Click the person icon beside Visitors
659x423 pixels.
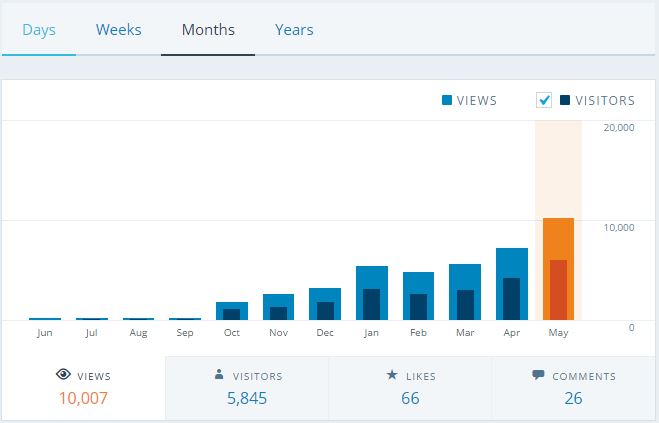click(218, 376)
